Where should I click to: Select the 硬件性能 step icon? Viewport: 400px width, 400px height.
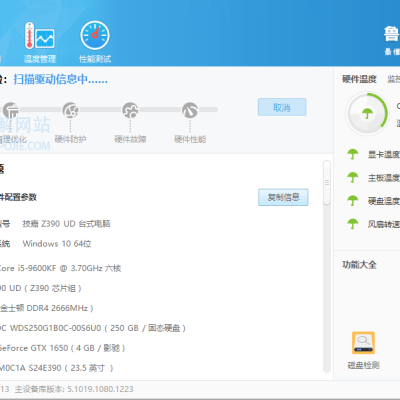[x=190, y=110]
